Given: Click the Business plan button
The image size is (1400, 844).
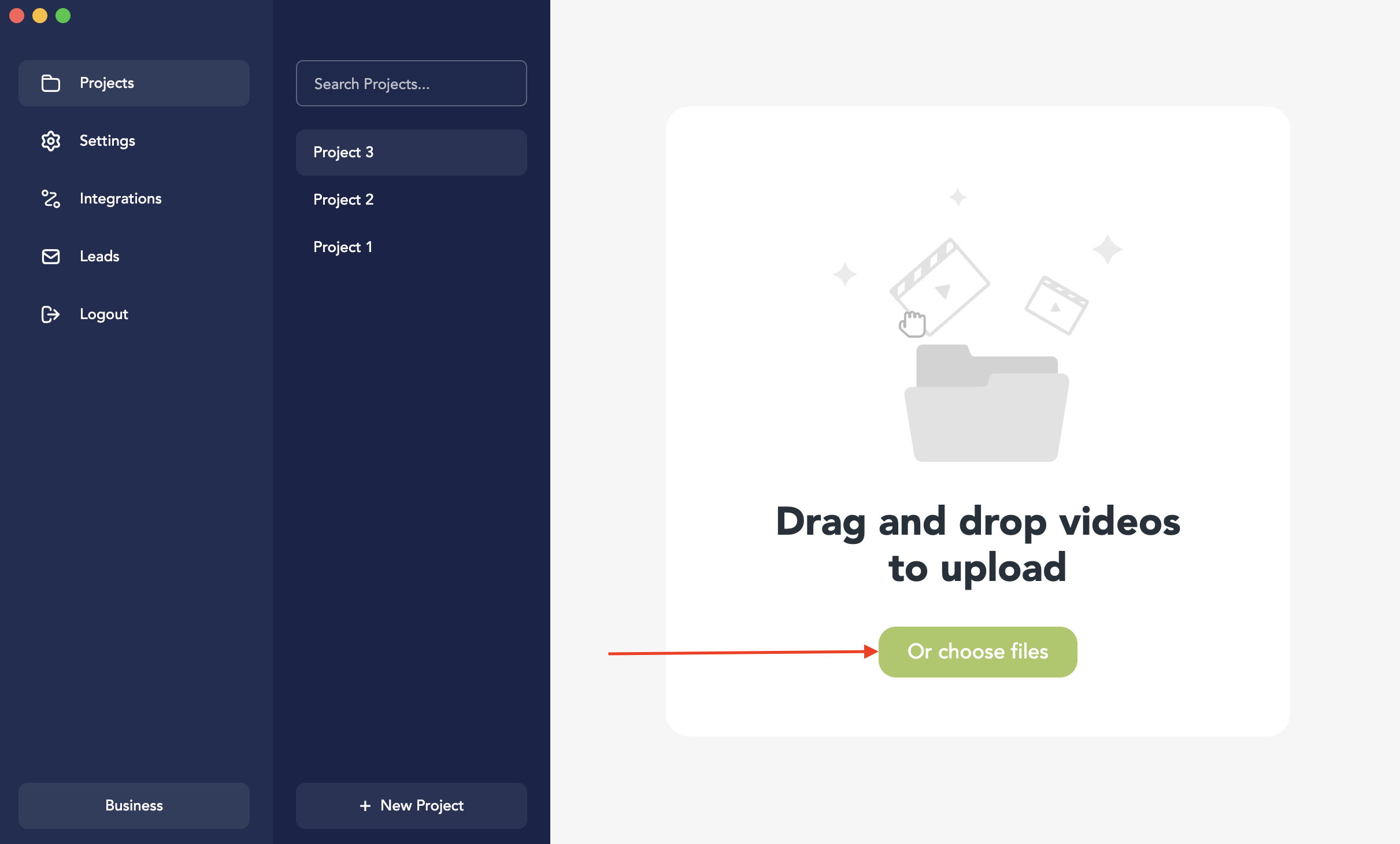Looking at the screenshot, I should pyautogui.click(x=134, y=806).
